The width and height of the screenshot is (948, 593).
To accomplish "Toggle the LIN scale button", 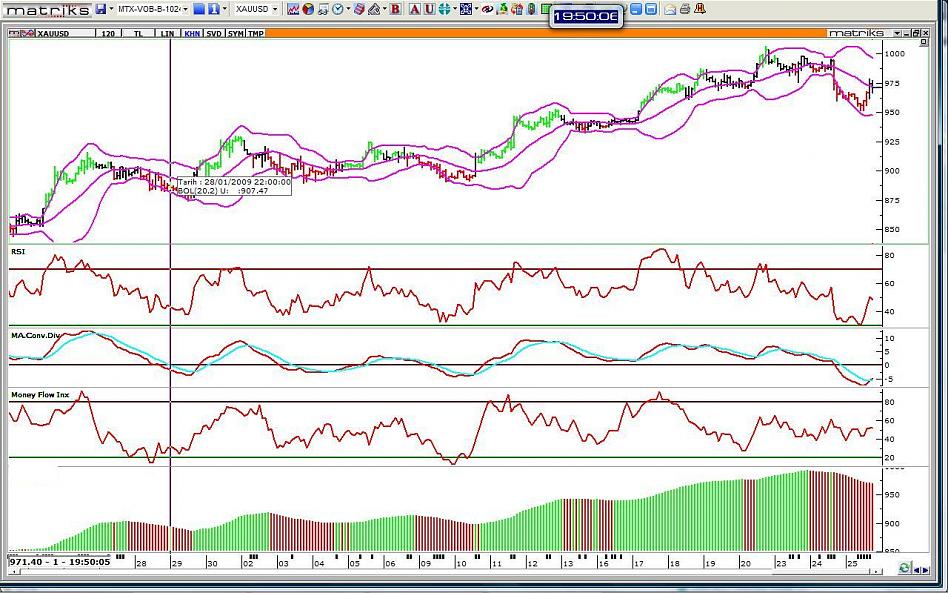I will coord(167,33).
